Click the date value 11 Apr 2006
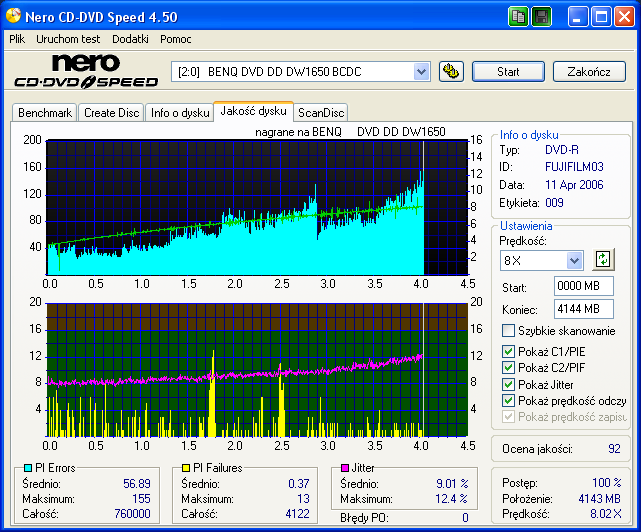 point(574,185)
